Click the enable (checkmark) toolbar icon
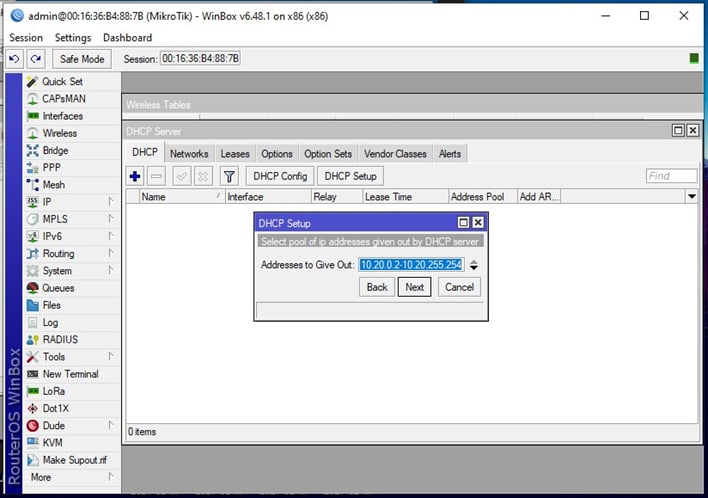 click(x=182, y=176)
